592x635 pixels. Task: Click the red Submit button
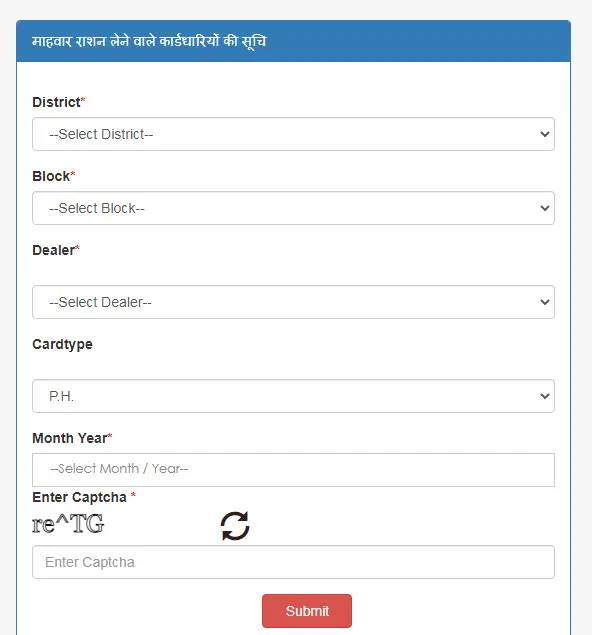[307, 611]
